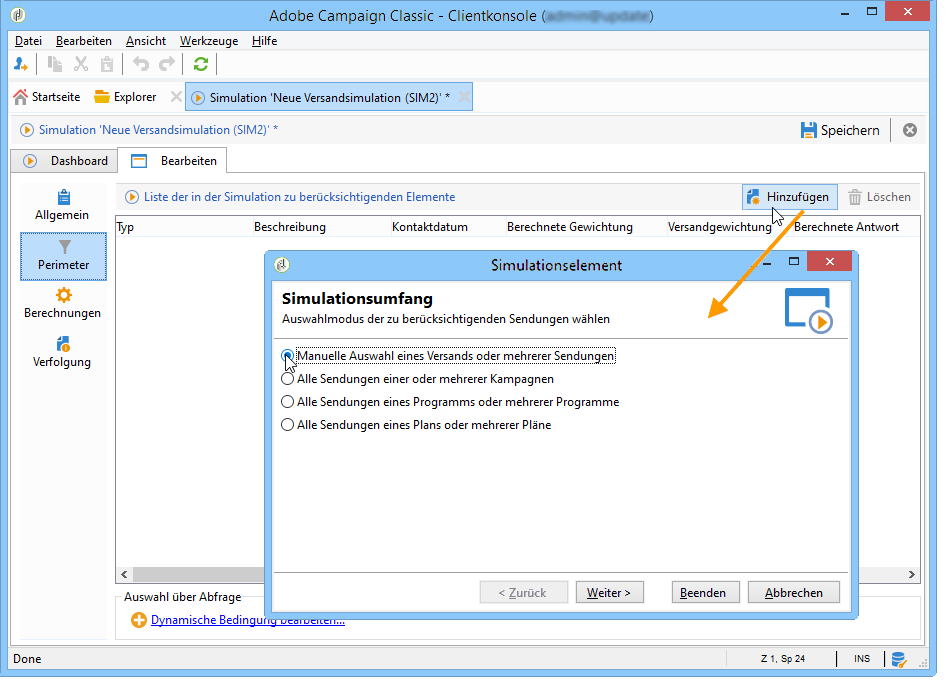Open the Werkzeuge menu
The width and height of the screenshot is (950, 693).
(x=208, y=41)
